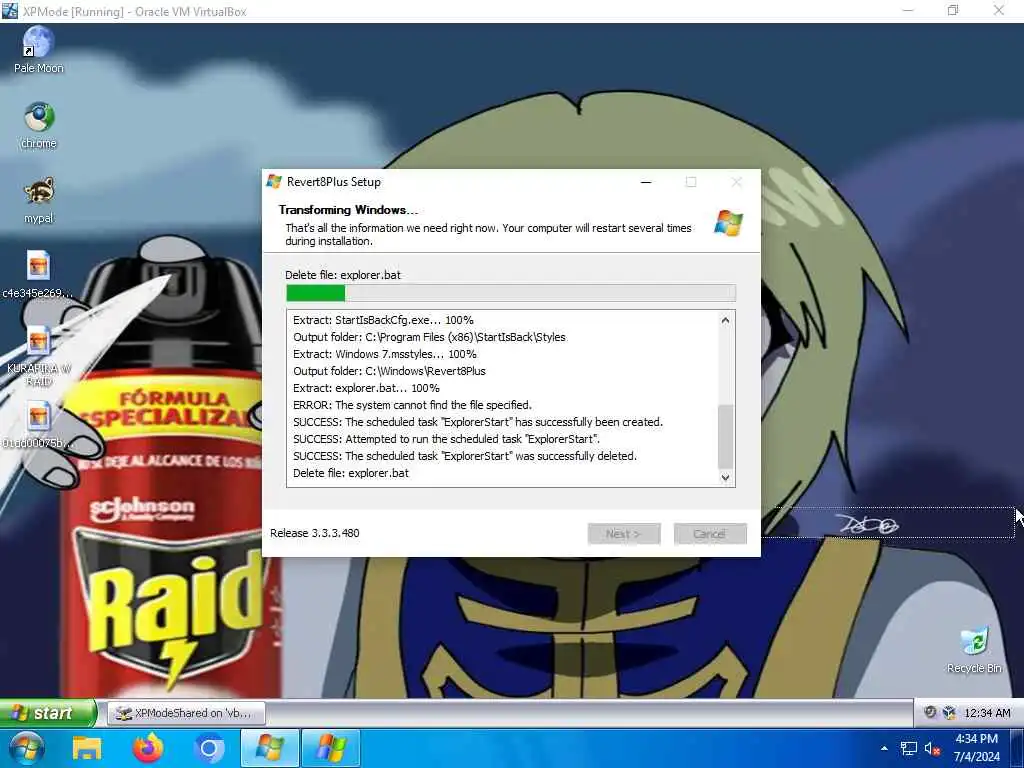Launch Firefox from host taskbar
The width and height of the screenshot is (1024, 768).
pos(148,748)
